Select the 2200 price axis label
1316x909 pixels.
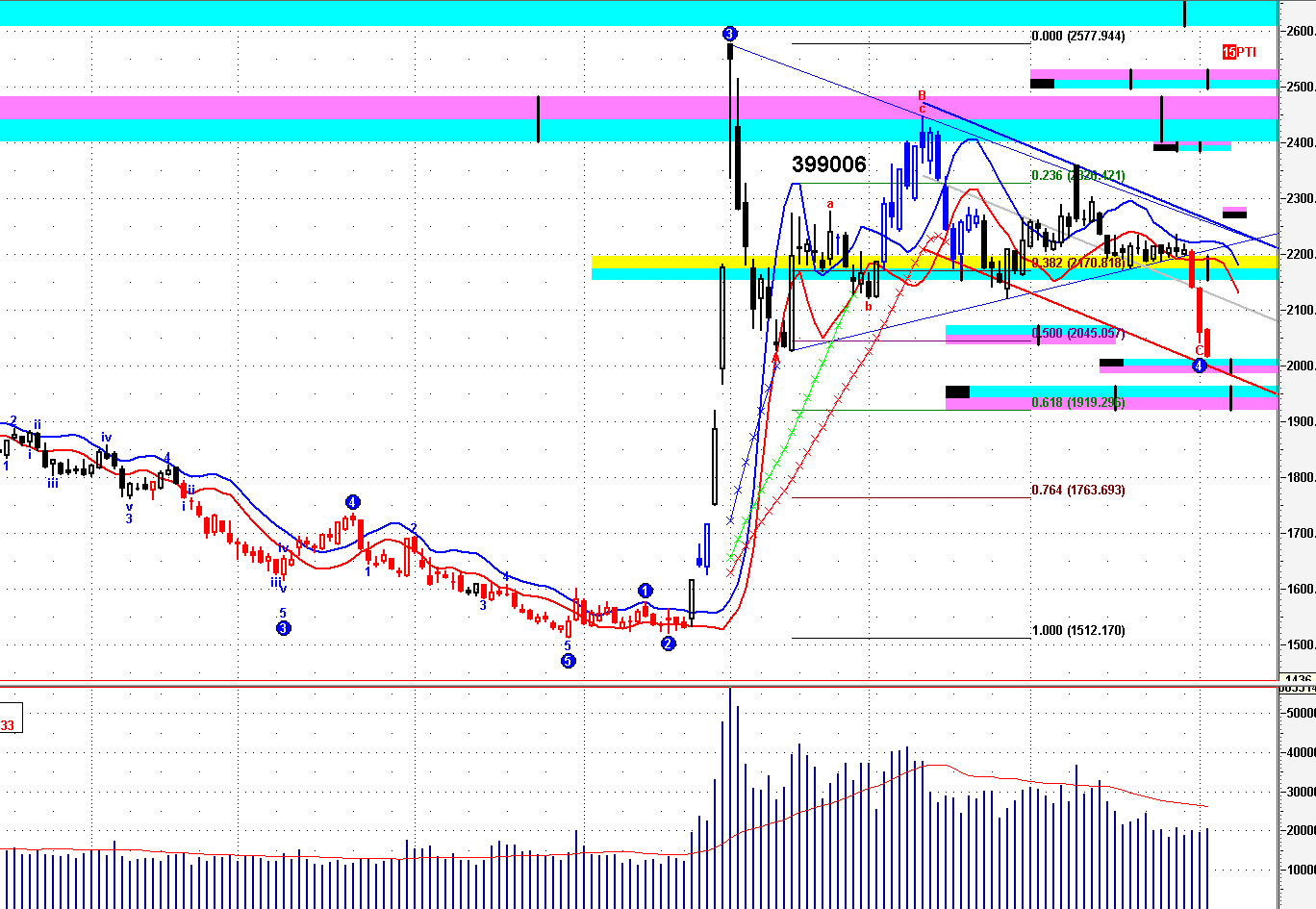1300,254
